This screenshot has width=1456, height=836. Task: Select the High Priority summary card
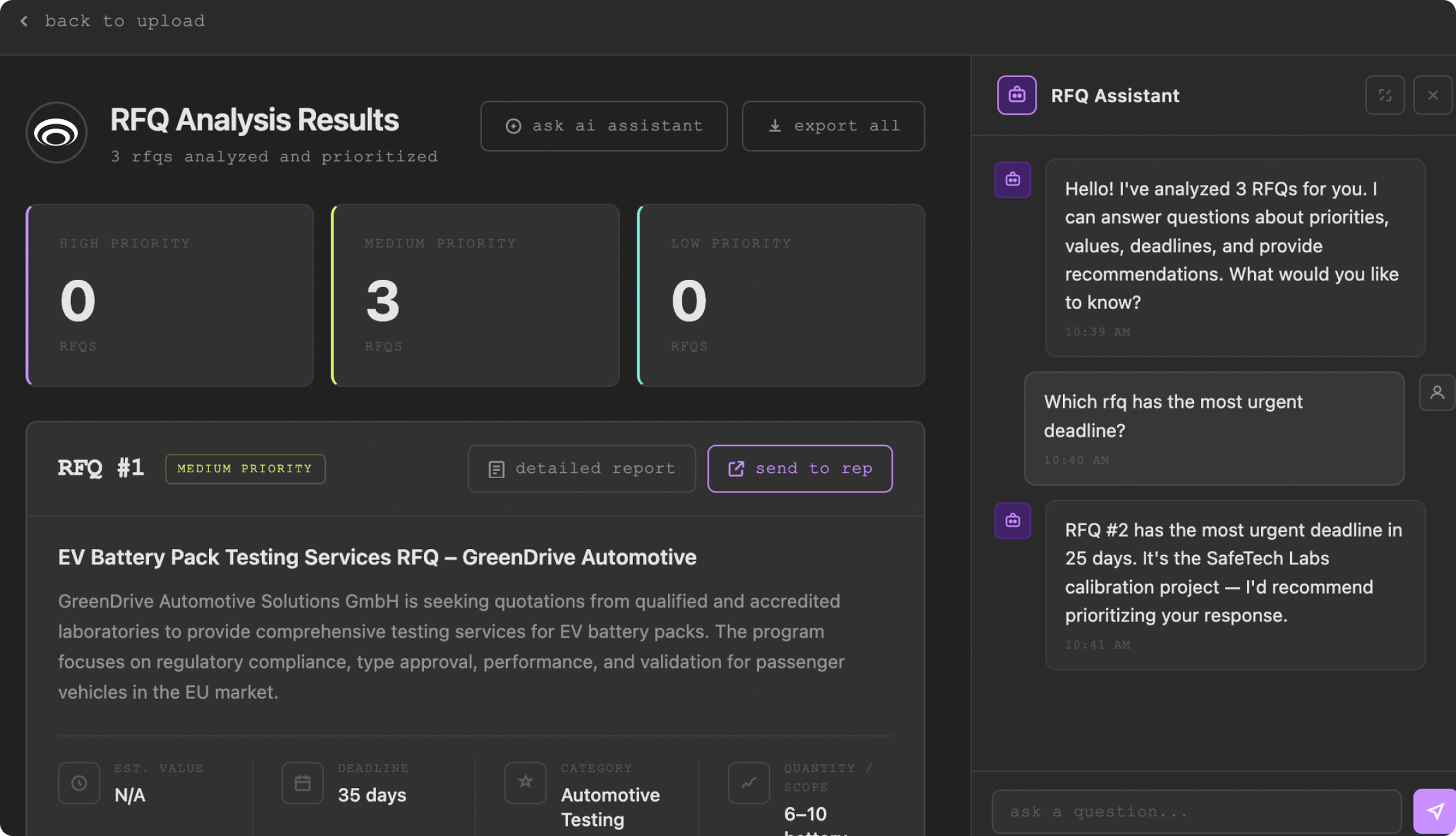click(x=170, y=295)
